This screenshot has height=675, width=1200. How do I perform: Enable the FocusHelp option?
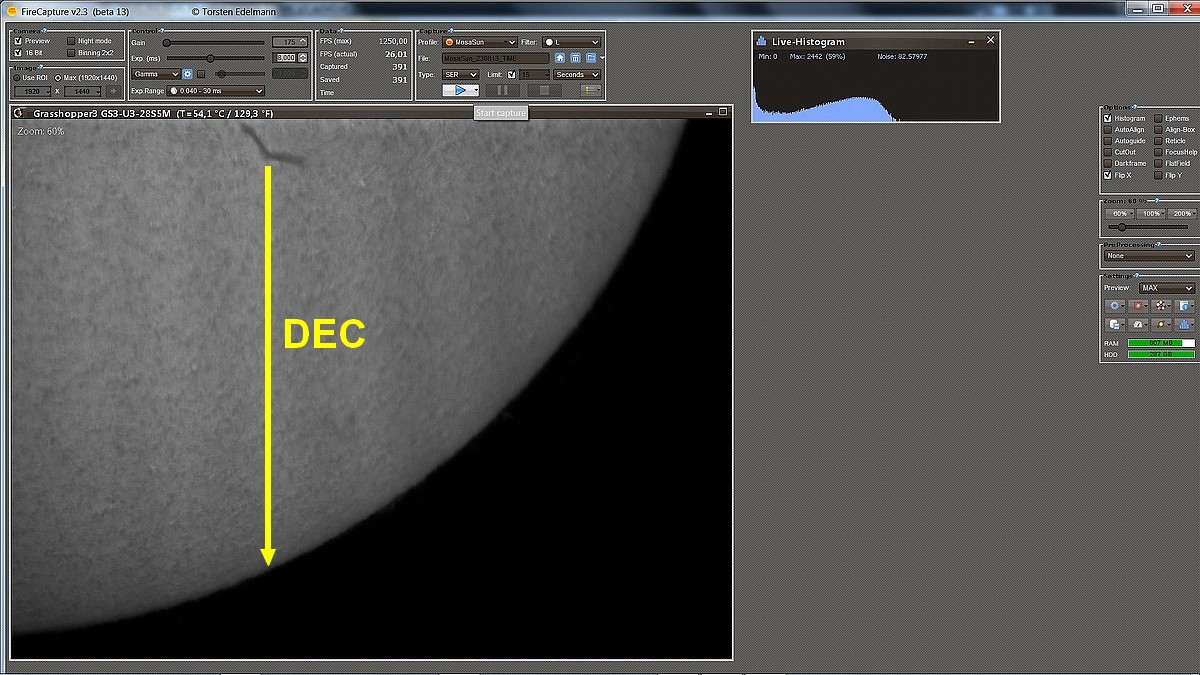tap(1158, 152)
